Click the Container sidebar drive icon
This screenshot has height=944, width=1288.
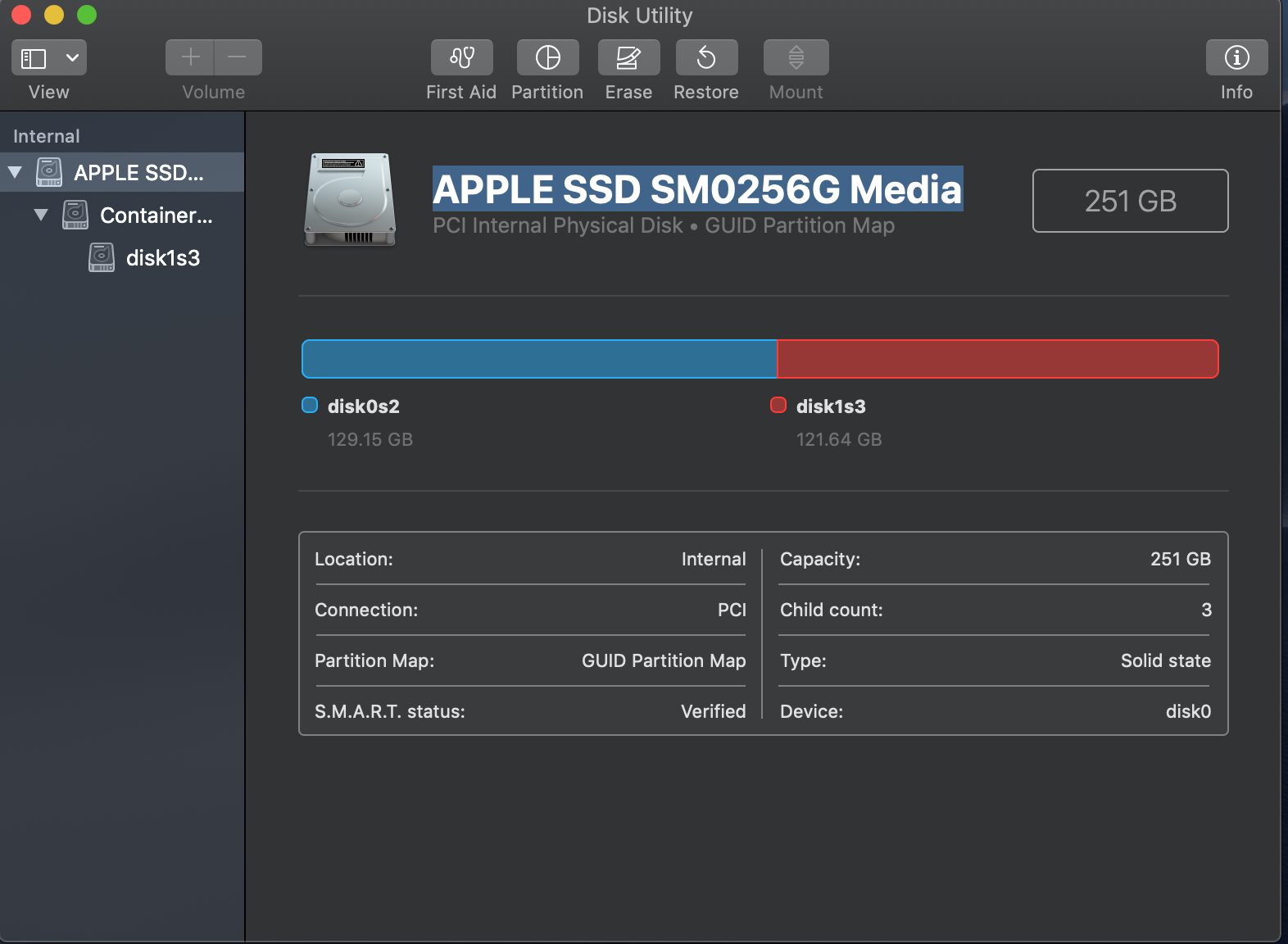[x=75, y=215]
